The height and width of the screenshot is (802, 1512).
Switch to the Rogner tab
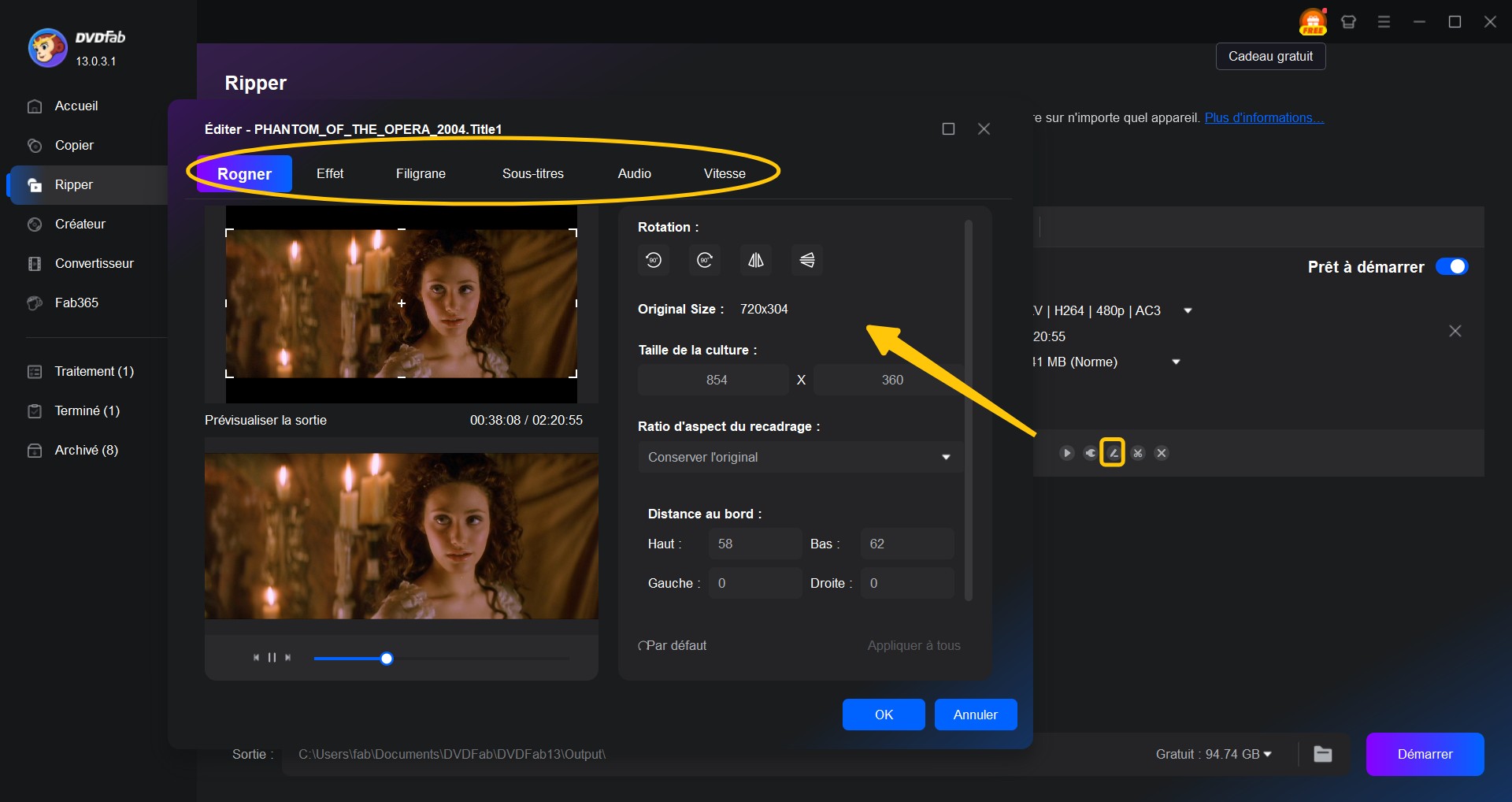point(244,173)
